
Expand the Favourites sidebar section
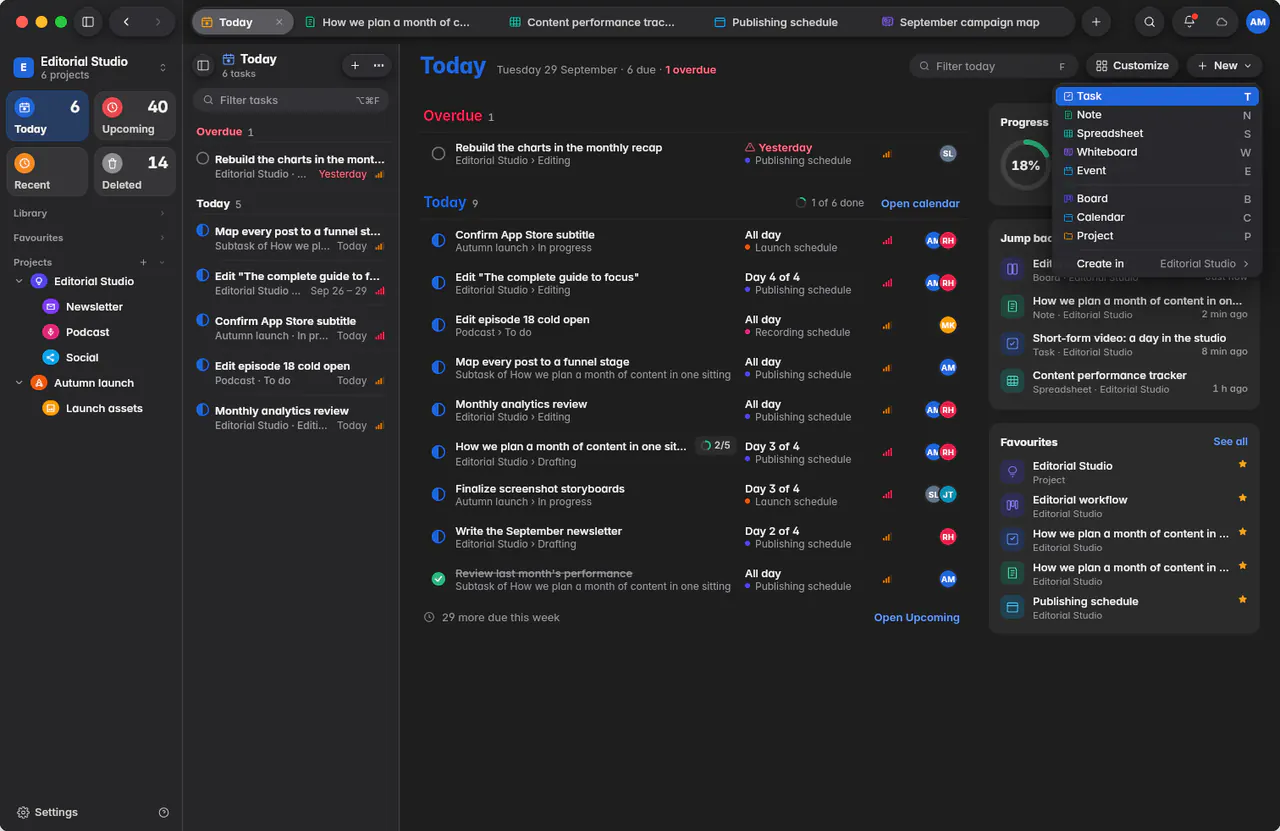163,238
